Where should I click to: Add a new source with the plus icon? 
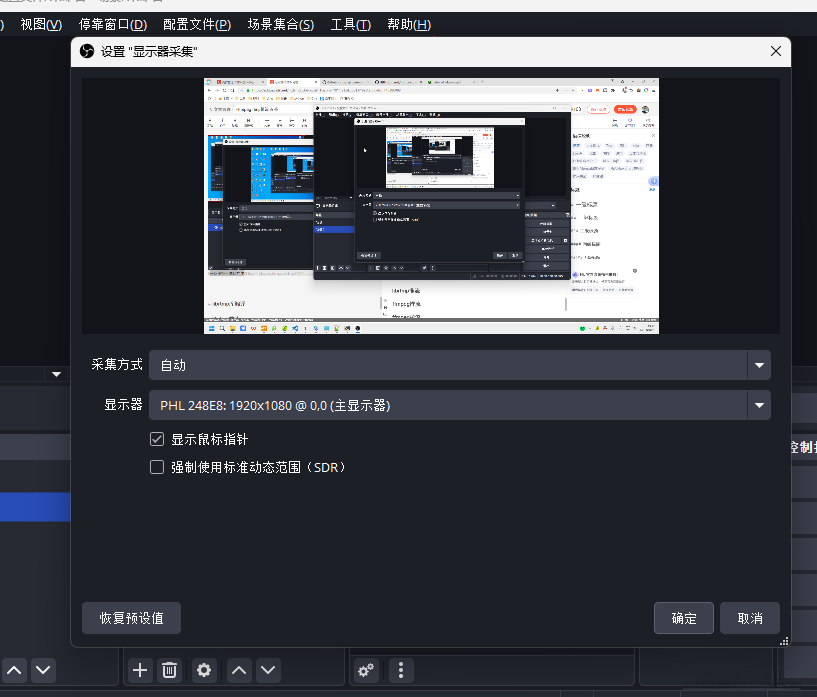coord(139,670)
